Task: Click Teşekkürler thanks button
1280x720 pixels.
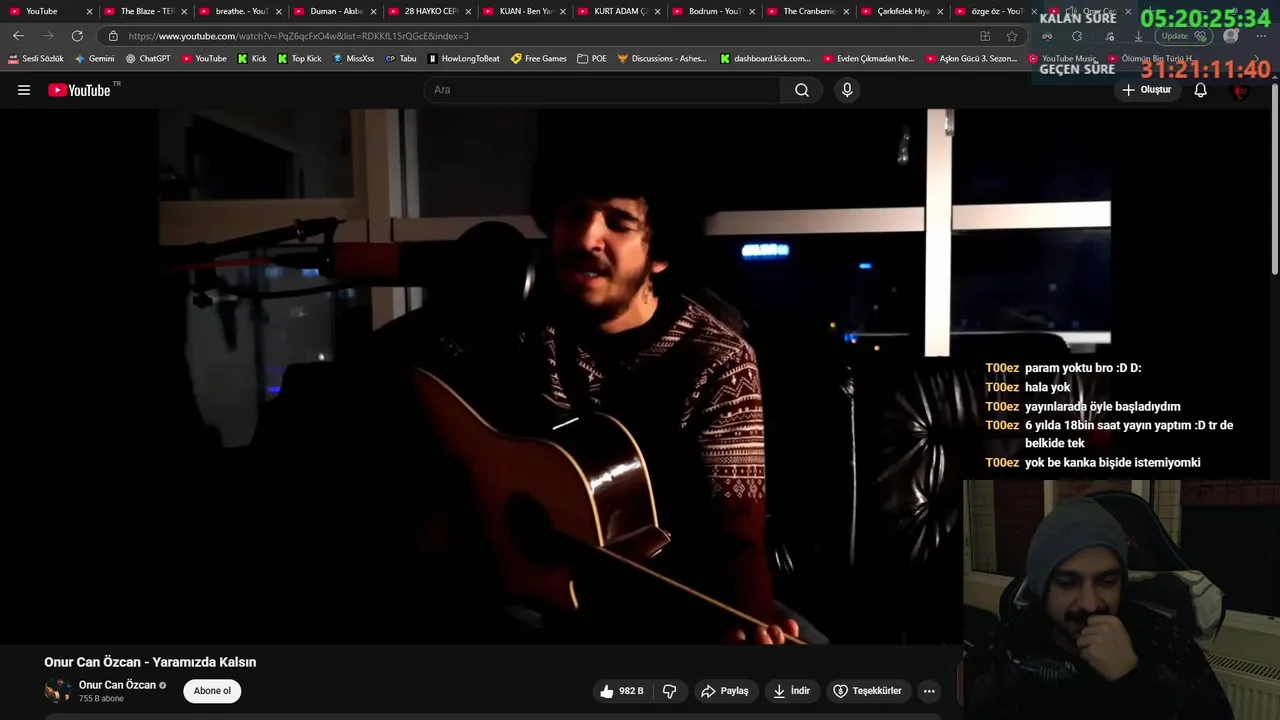Action: tap(868, 691)
